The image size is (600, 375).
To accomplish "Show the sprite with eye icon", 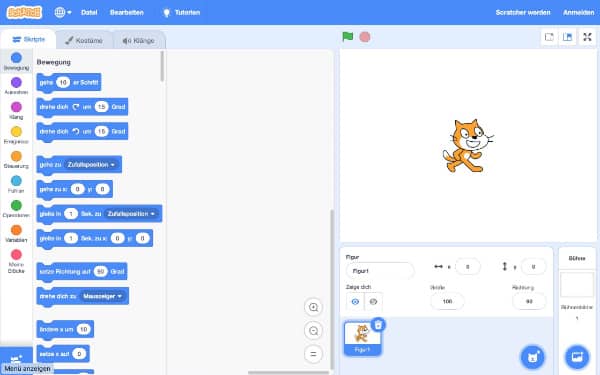I will (355, 302).
